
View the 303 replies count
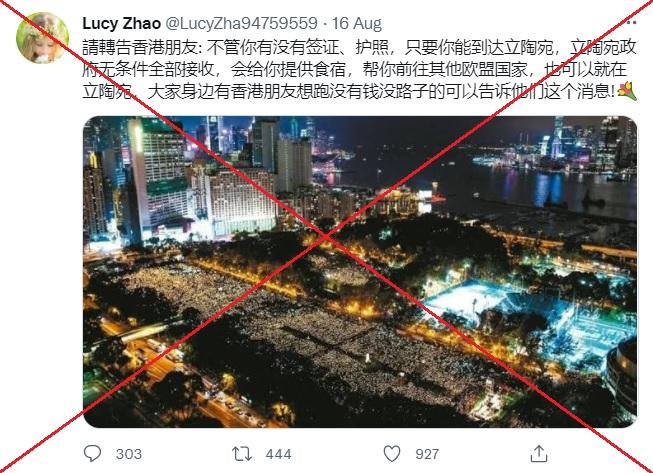click(129, 454)
